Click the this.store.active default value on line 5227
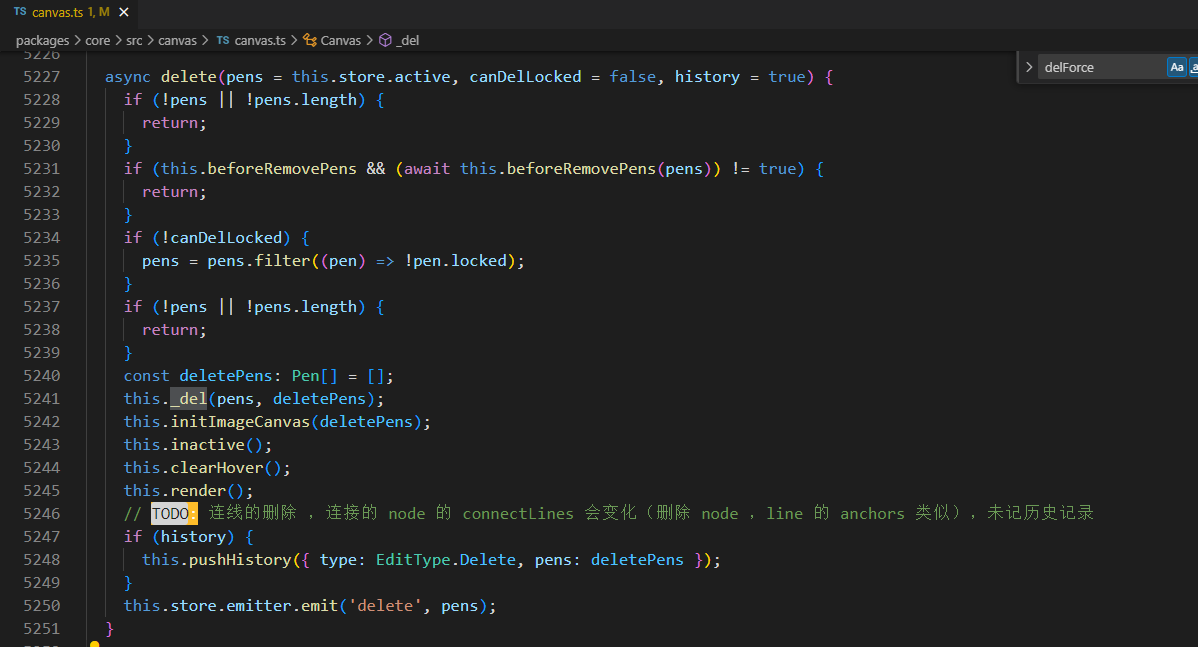This screenshot has height=647, width=1198. 371,77
